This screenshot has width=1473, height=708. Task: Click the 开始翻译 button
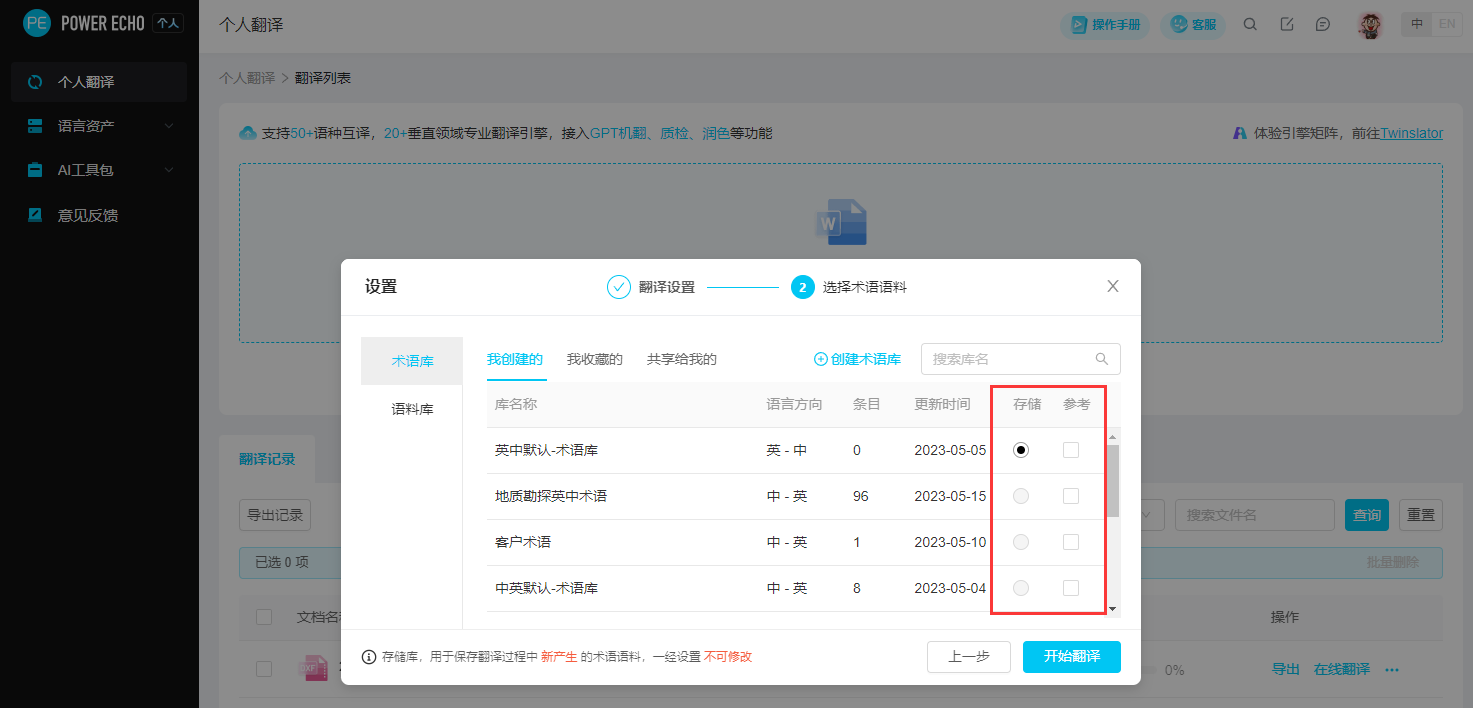(x=1071, y=657)
